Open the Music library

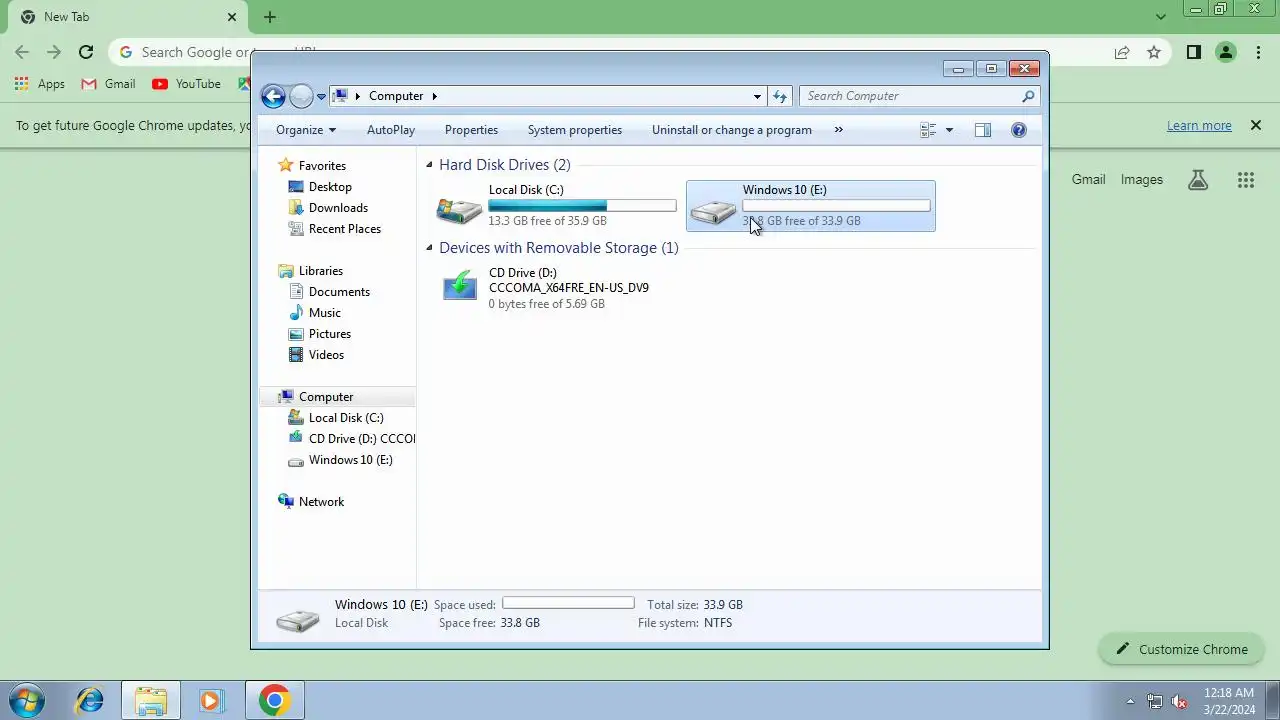click(x=325, y=313)
